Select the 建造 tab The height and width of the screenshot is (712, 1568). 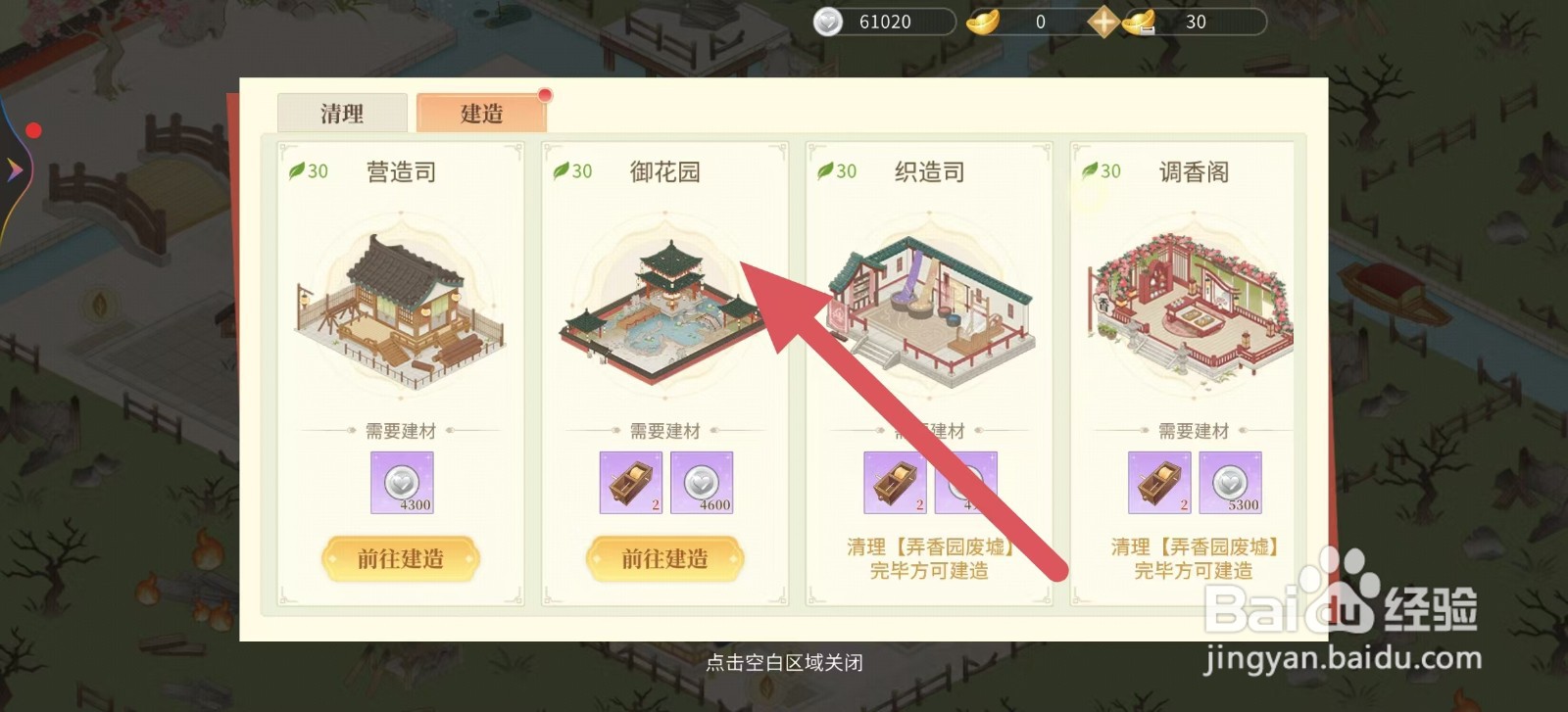[x=481, y=113]
